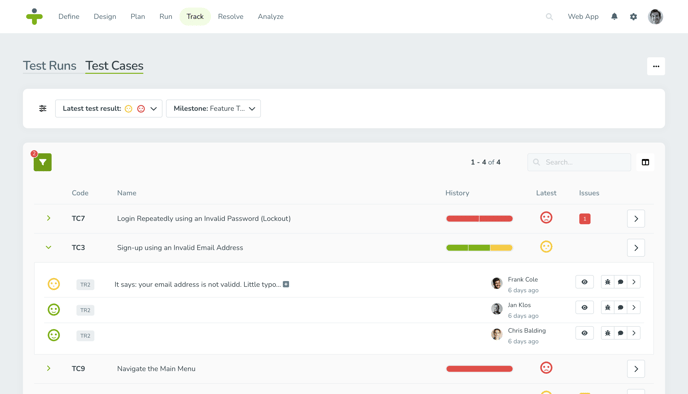The image size is (688, 394).
Task: Go to the Analyze menu
Action: 270,17
